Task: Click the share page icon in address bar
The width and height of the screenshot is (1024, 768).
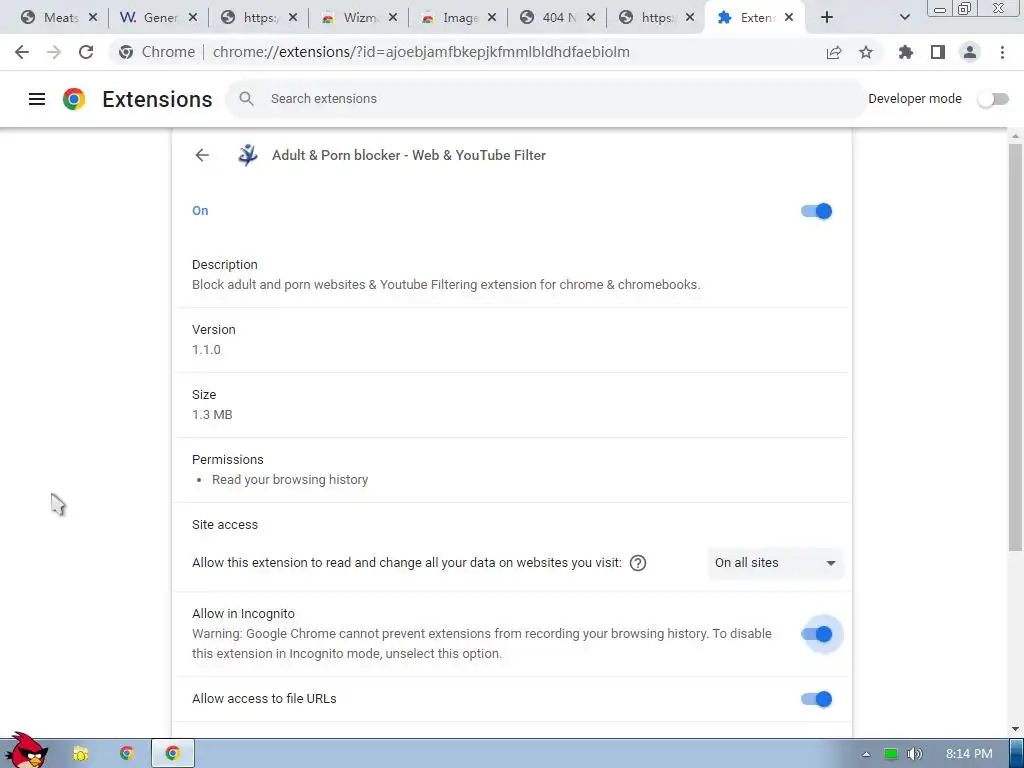Action: pos(834,52)
